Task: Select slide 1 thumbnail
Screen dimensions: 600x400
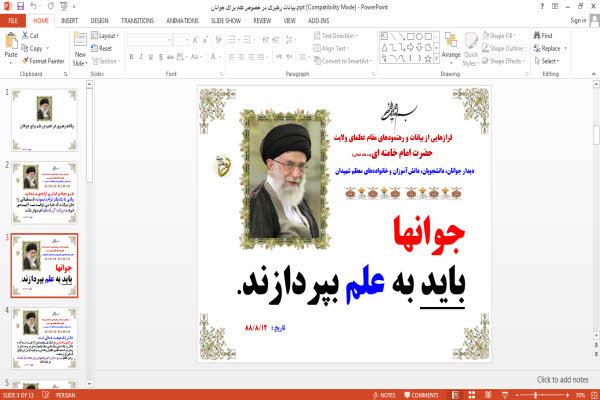Action: tap(44, 120)
